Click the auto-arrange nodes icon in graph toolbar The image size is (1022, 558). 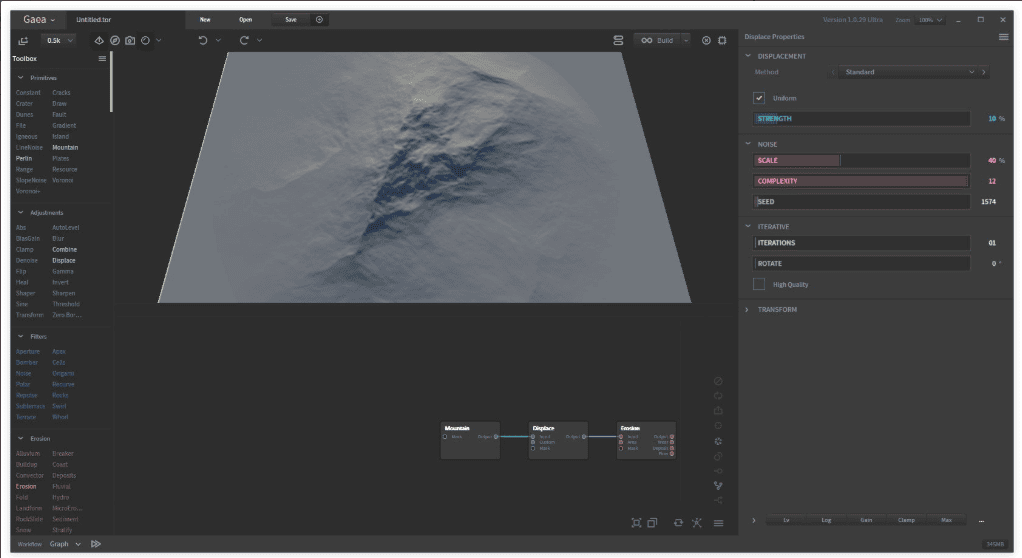(697, 523)
